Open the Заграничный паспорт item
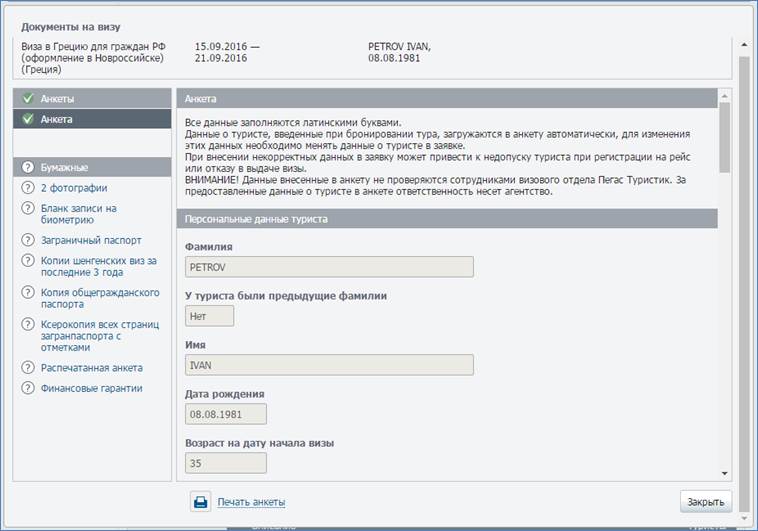 (x=91, y=240)
